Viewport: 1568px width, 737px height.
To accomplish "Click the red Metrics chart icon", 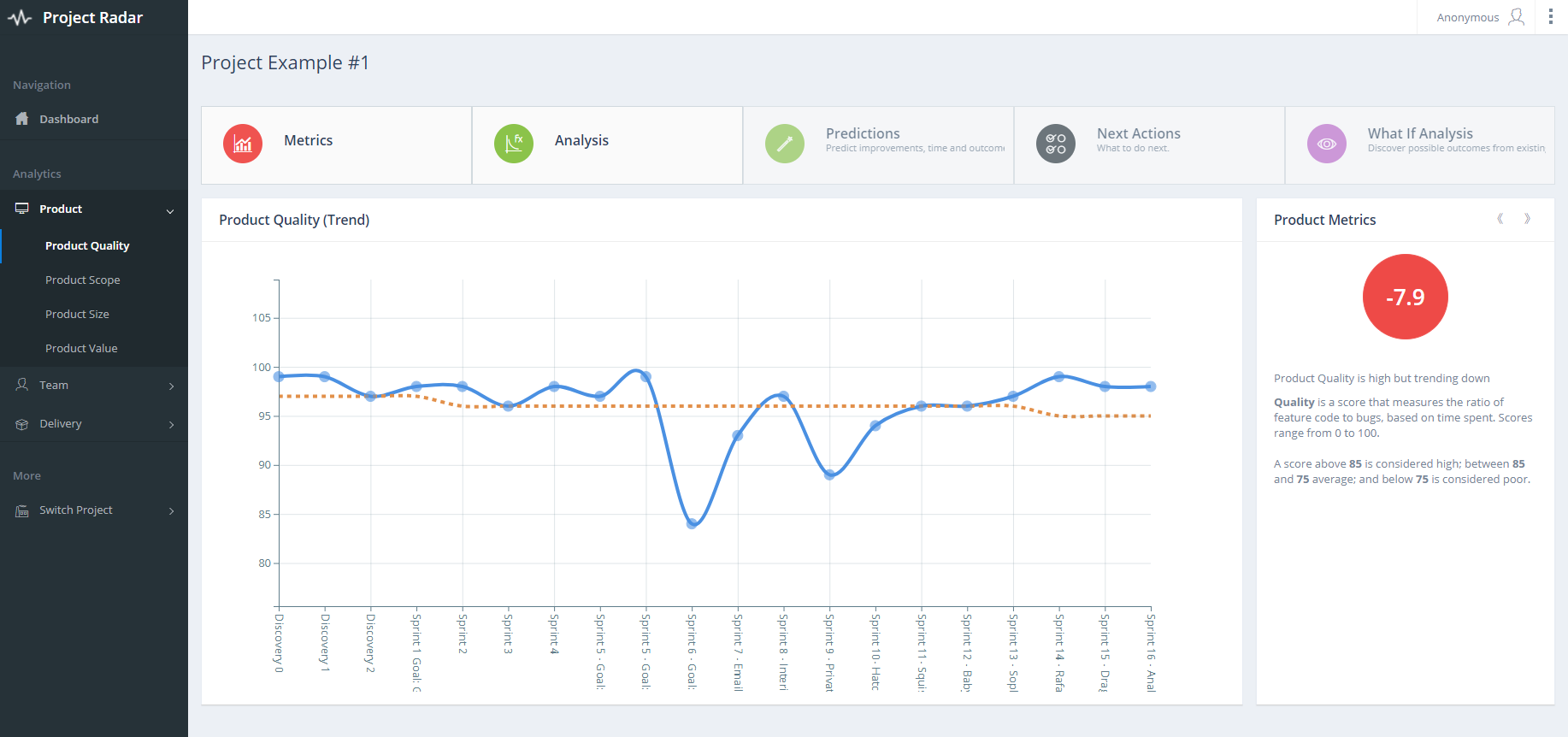I will [243, 144].
